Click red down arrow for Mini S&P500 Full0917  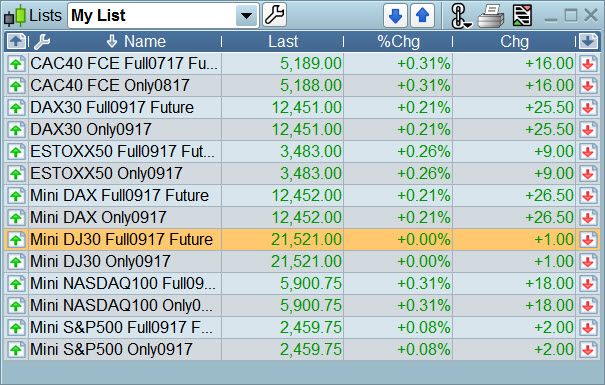(x=588, y=328)
